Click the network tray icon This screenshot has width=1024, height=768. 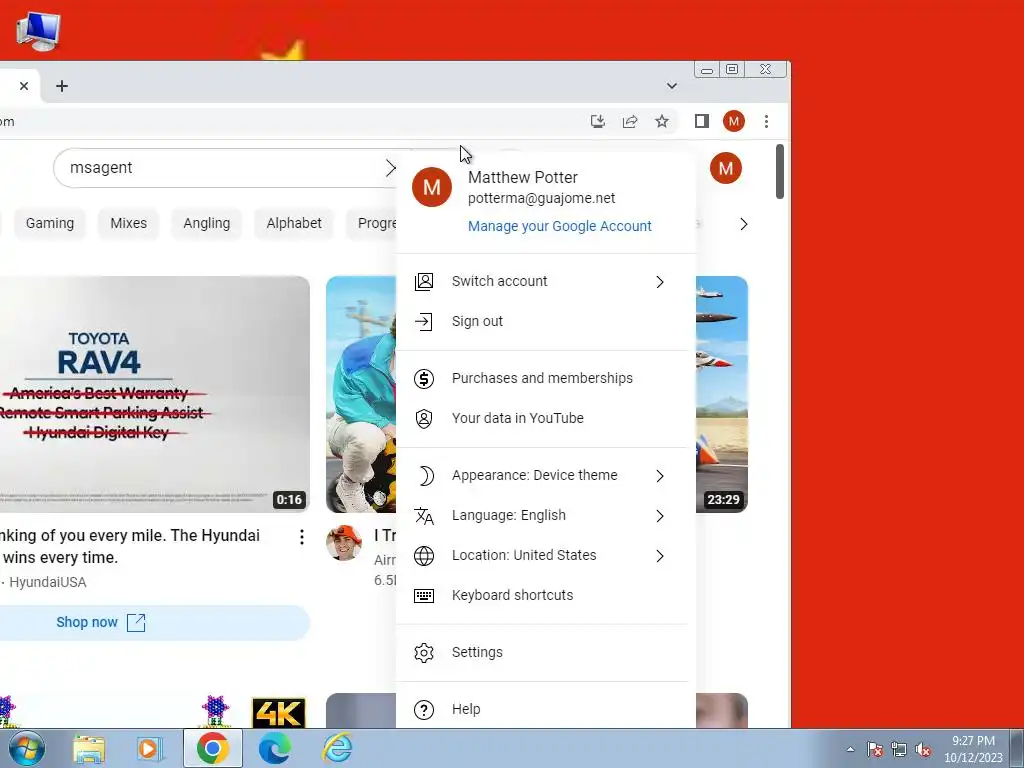pyautogui.click(x=899, y=749)
